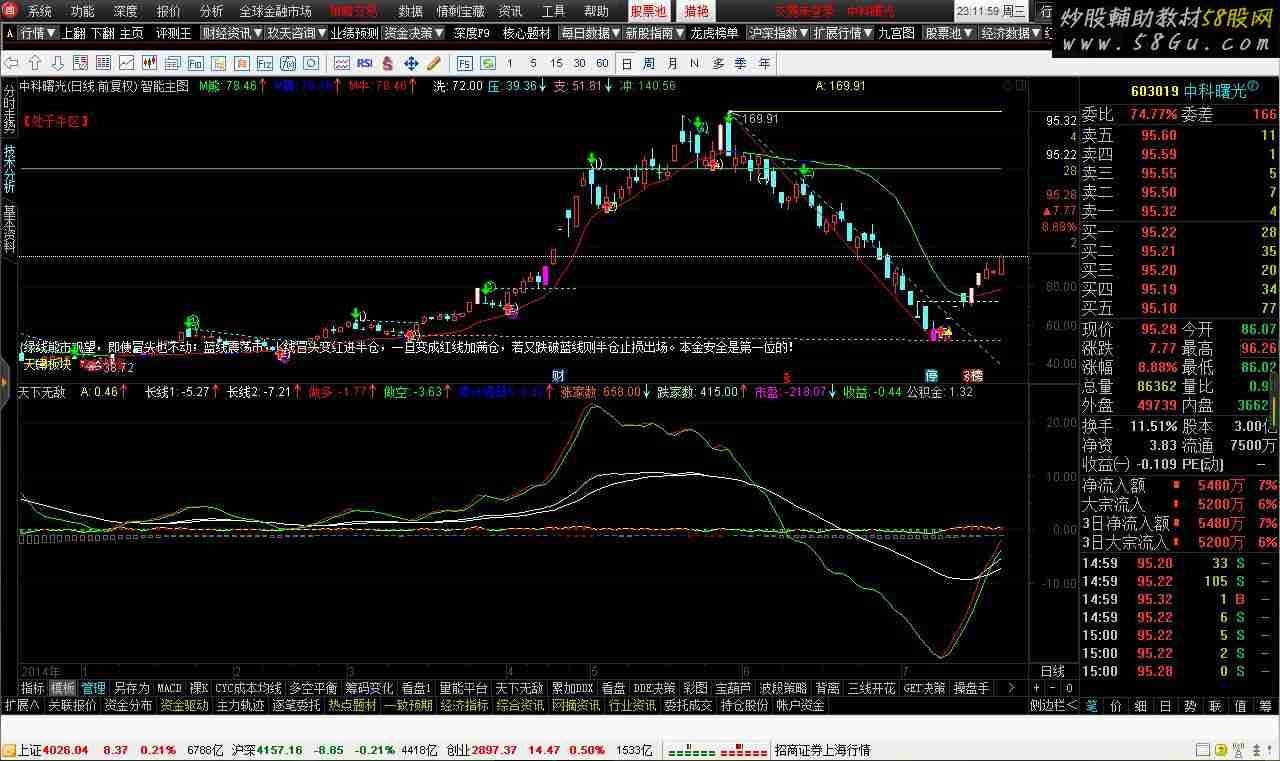Select the 周 weekly period
This screenshot has height=761, width=1280.
(649, 62)
